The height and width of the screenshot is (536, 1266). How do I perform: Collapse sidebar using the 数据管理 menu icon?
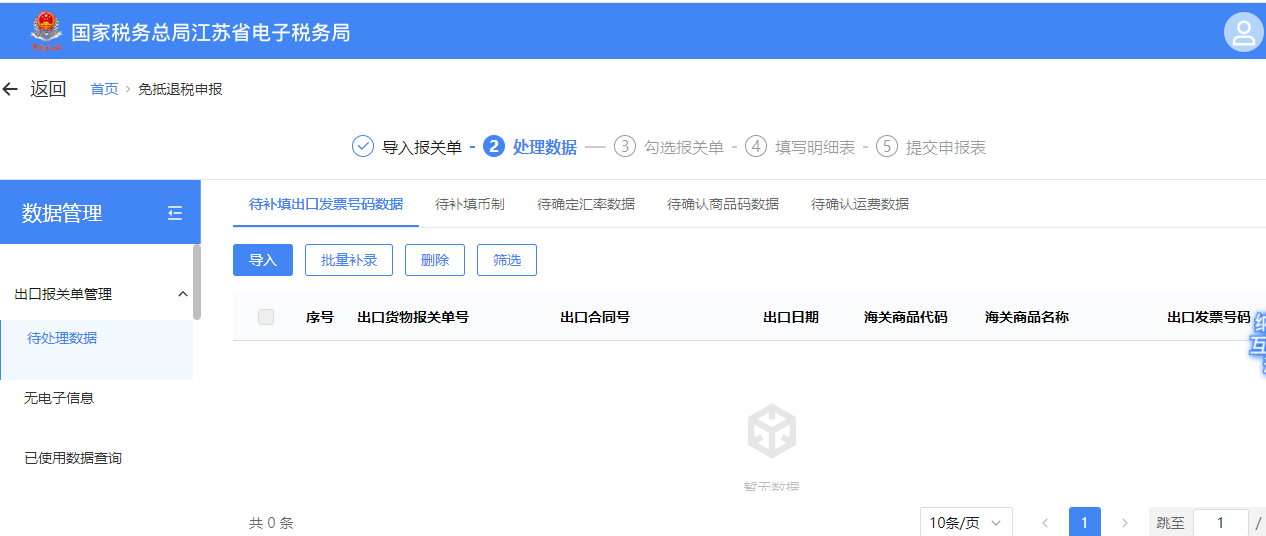[x=175, y=212]
